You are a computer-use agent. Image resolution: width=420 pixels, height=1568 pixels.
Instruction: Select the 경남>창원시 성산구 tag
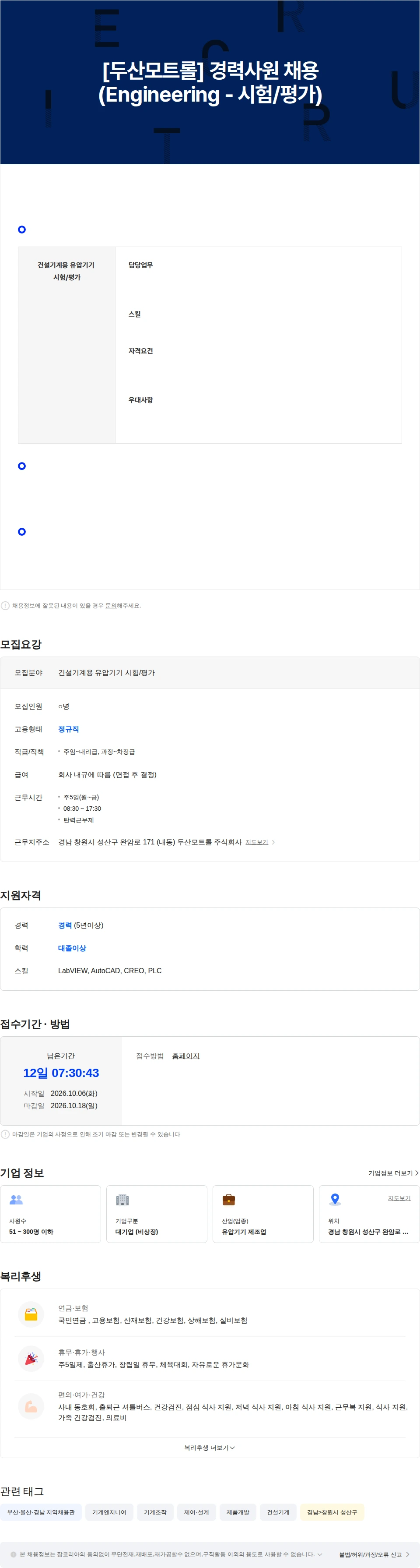[332, 1512]
